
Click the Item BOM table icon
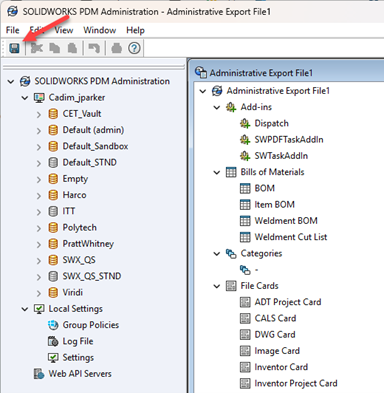click(x=245, y=204)
